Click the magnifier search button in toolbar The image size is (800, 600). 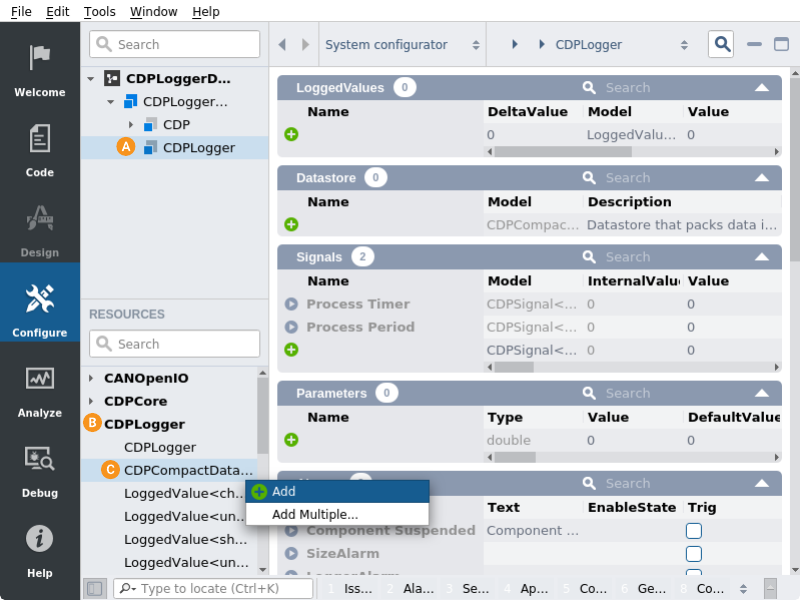[x=721, y=44]
